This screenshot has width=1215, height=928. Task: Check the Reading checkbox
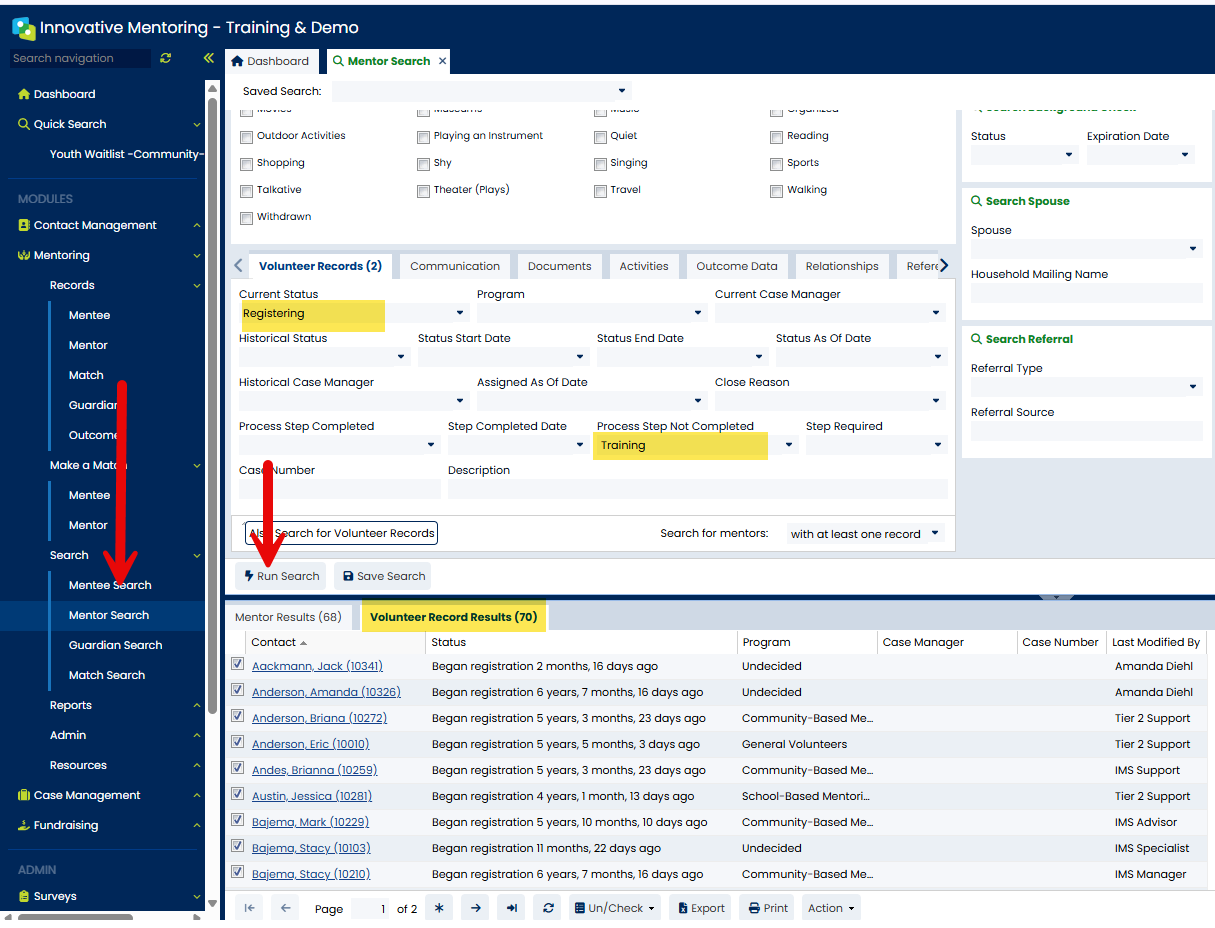tap(778, 137)
